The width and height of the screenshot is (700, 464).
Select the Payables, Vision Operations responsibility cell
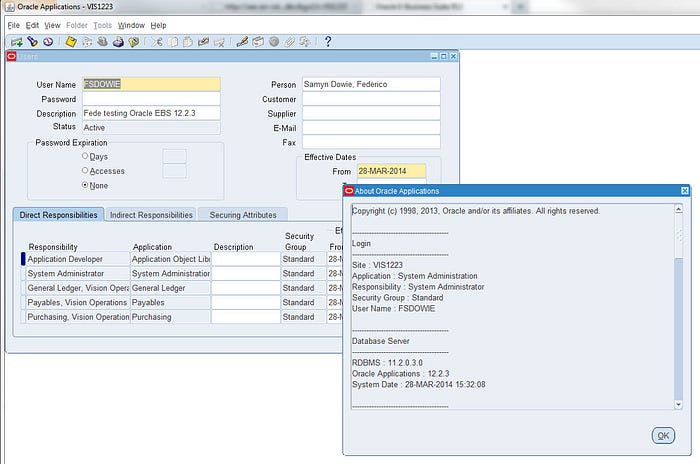tap(78, 302)
